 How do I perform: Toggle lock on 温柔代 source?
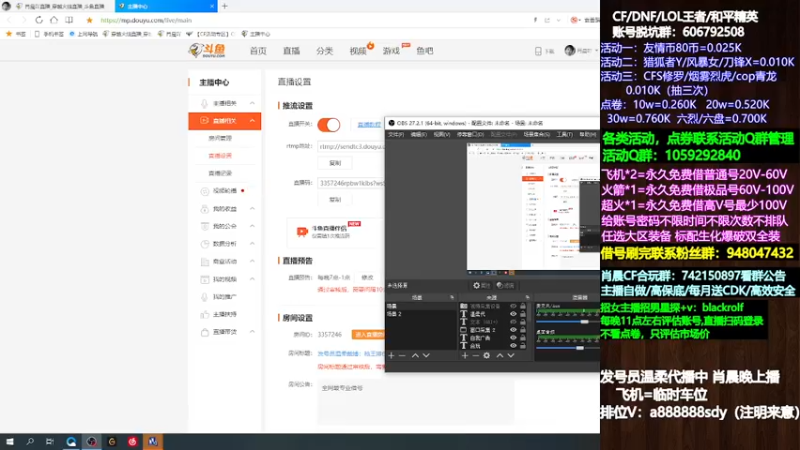click(x=523, y=314)
